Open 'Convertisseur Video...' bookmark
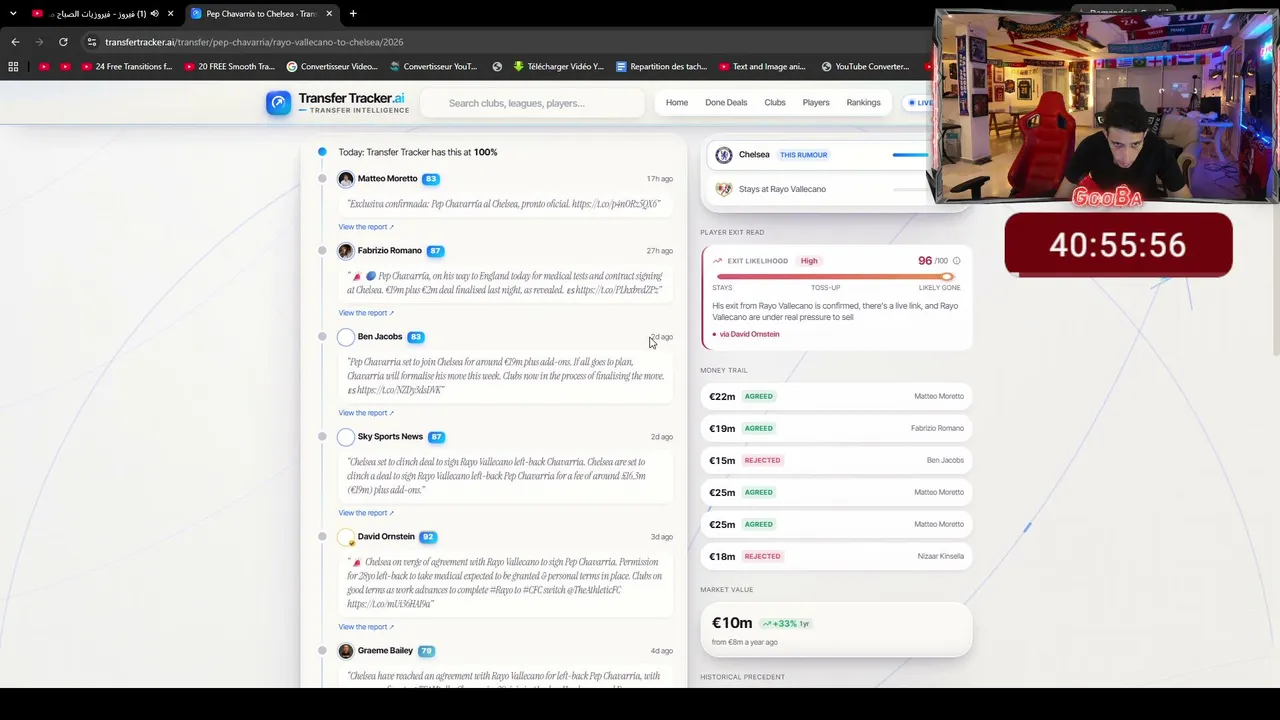Image resolution: width=1280 pixels, height=720 pixels. pos(332,67)
